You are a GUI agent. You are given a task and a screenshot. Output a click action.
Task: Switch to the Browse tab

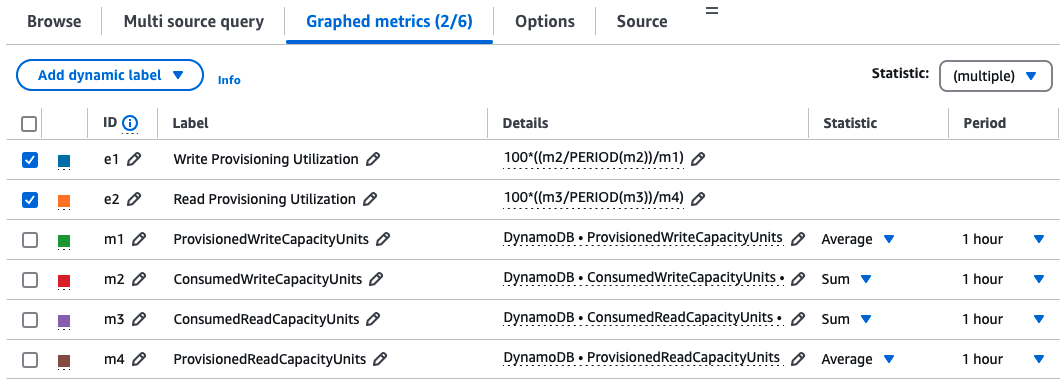tap(54, 22)
